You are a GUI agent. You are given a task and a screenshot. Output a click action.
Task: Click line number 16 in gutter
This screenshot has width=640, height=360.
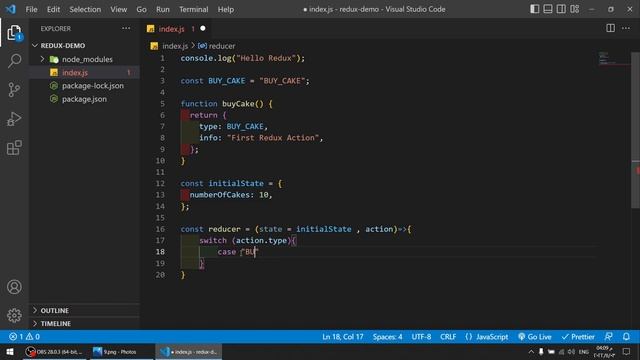click(x=160, y=229)
